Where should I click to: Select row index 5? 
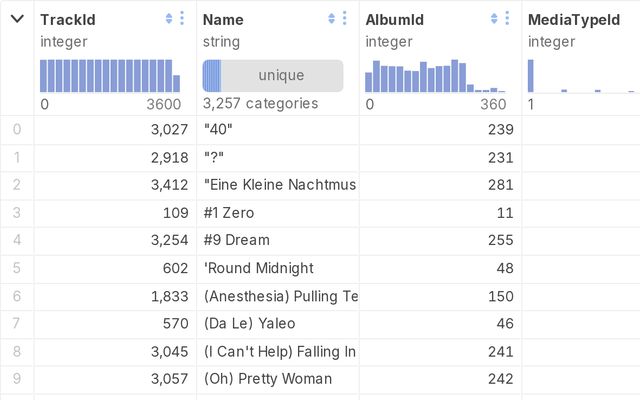pyautogui.click(x=17, y=268)
